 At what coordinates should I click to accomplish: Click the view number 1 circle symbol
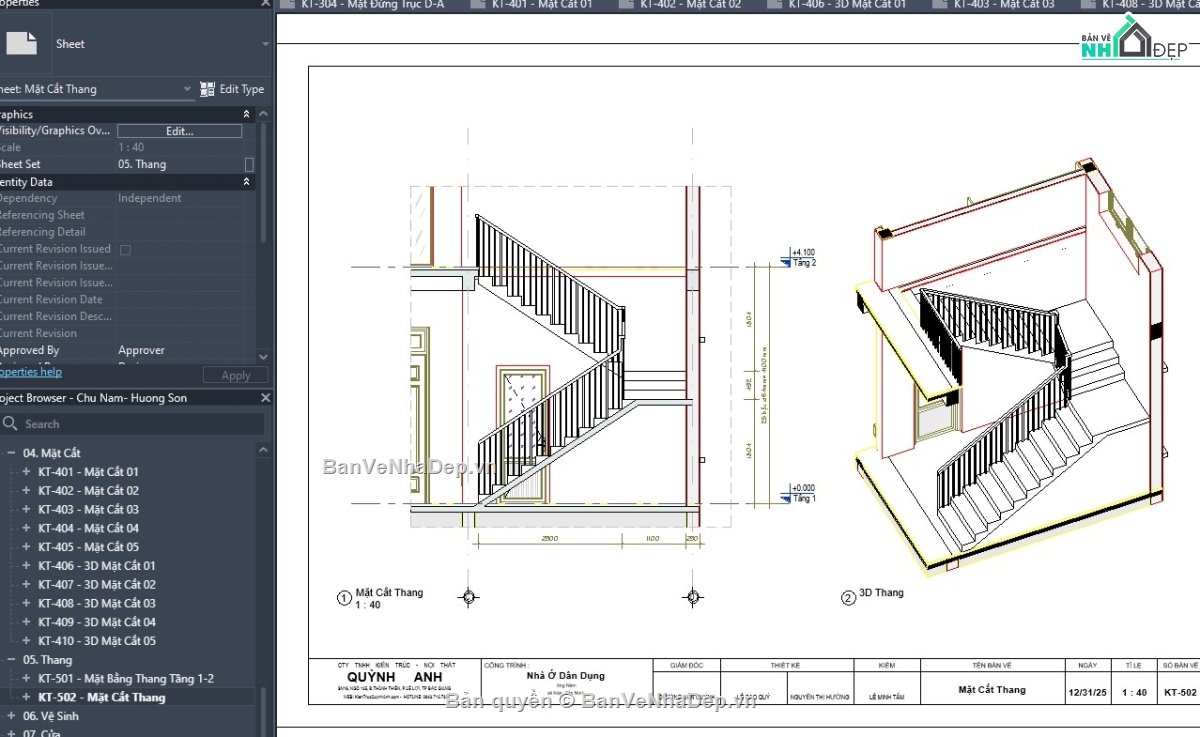pos(345,599)
